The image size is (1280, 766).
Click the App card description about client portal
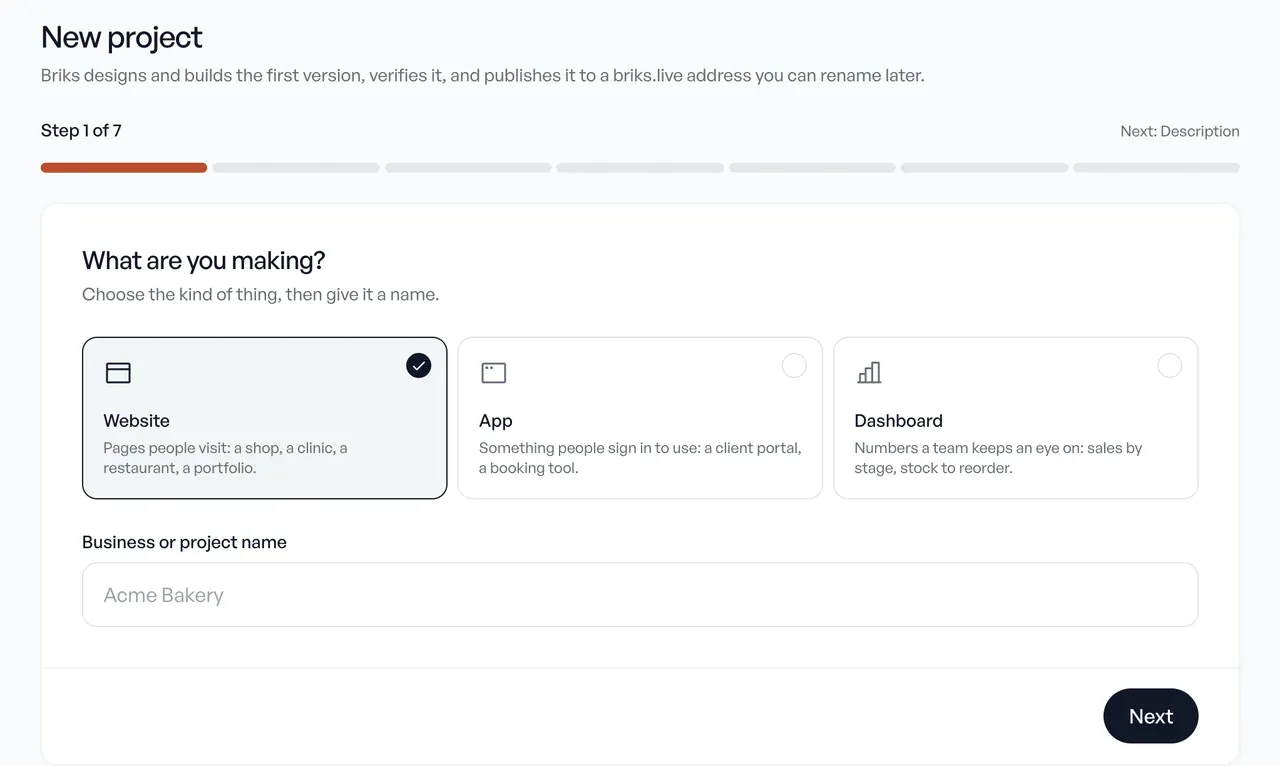(x=640, y=458)
